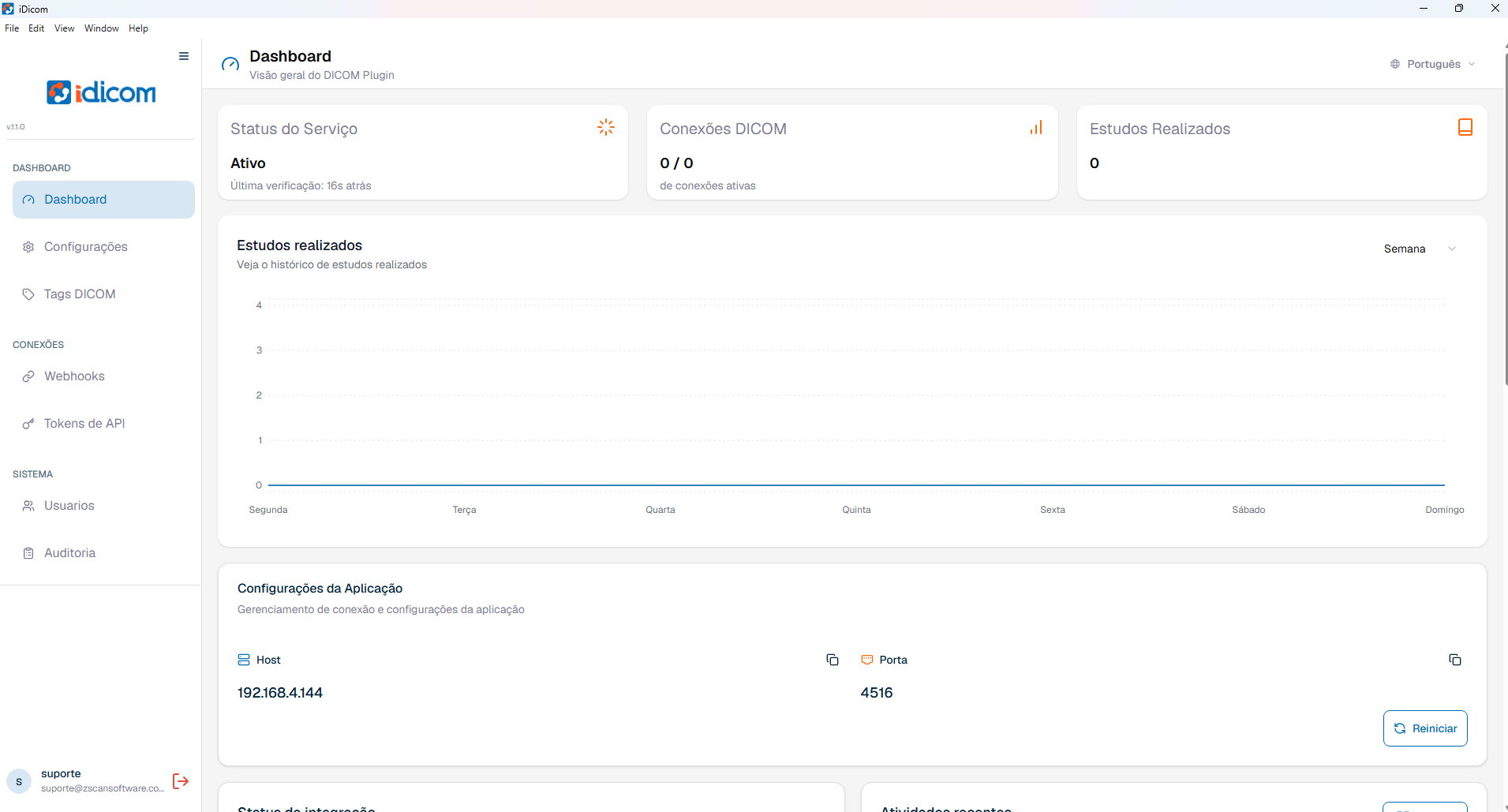This screenshot has height=812, width=1508.
Task: Click the Estudos Realizados book icon
Action: 1465,127
